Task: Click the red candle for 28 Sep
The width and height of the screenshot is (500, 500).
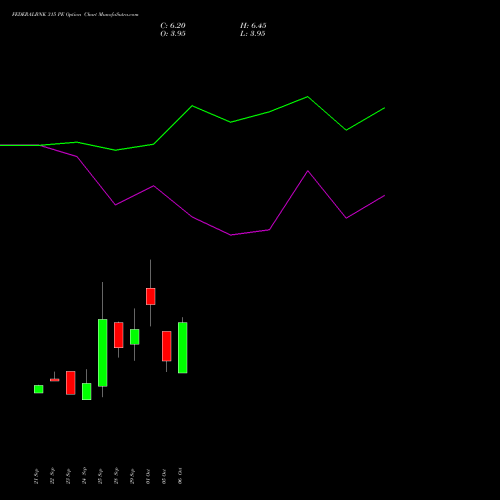Action: coord(119,335)
